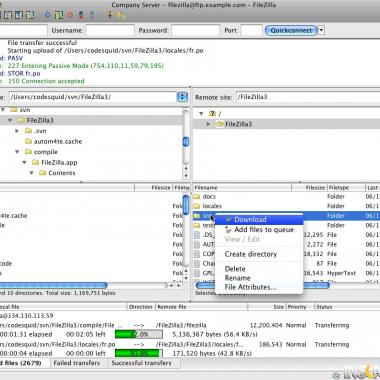Select FileZilla.app in the local tree
Screen dimensions: 380x380
click(59, 163)
